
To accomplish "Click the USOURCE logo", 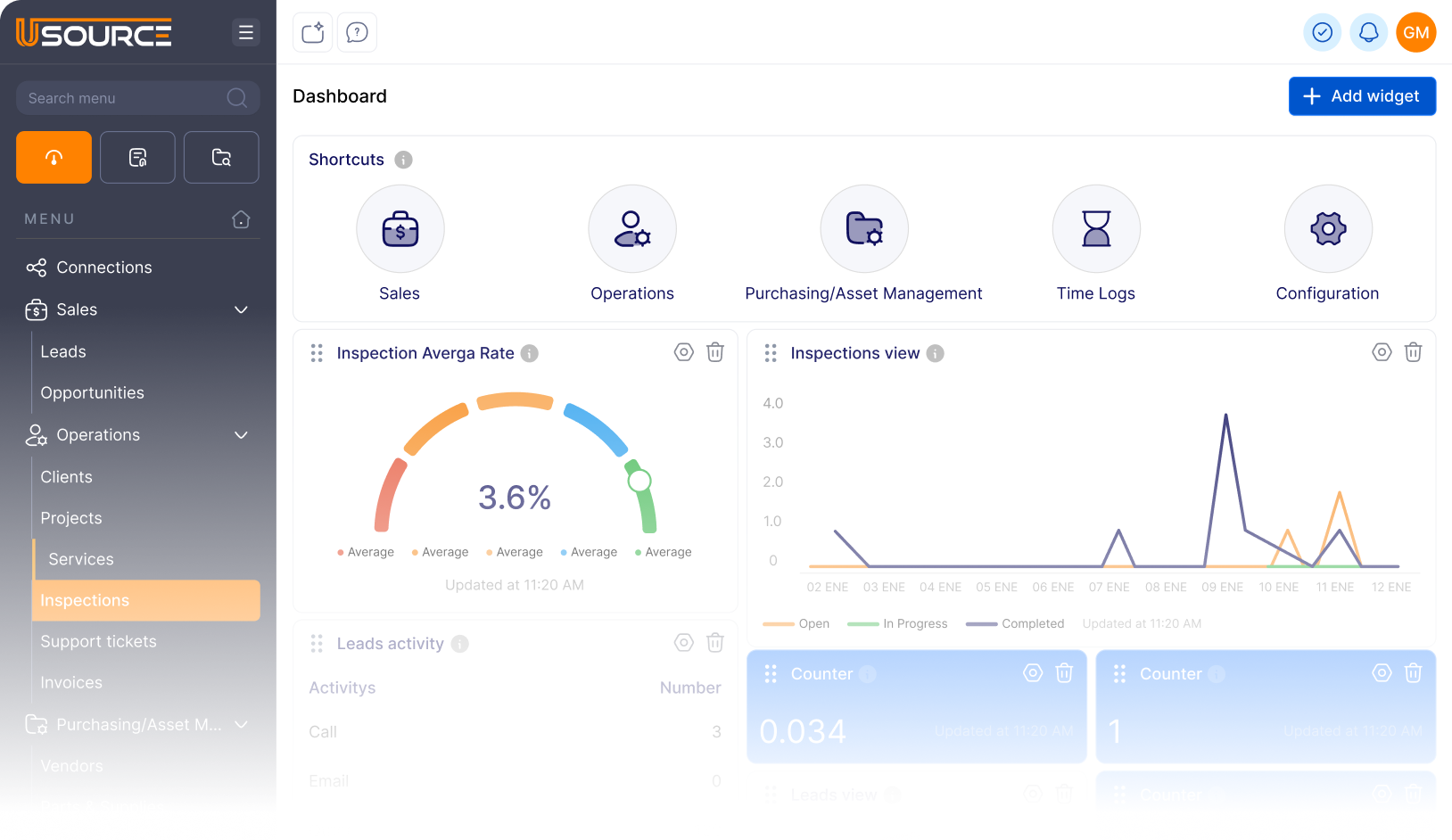I will [x=94, y=33].
